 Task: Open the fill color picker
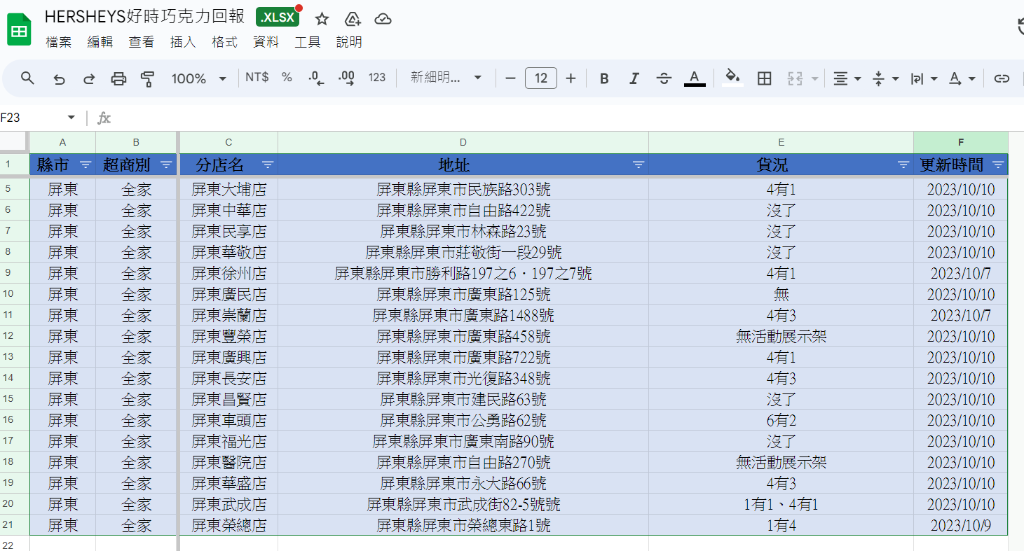tap(732, 78)
